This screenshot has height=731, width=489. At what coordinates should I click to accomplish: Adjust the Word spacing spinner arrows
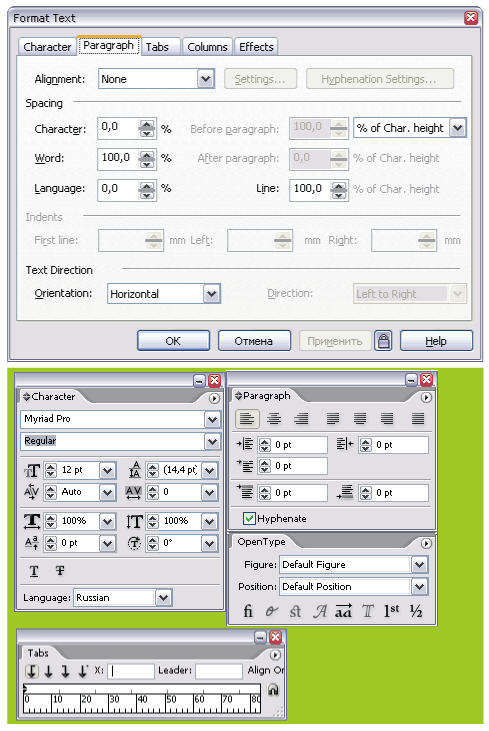(147, 159)
